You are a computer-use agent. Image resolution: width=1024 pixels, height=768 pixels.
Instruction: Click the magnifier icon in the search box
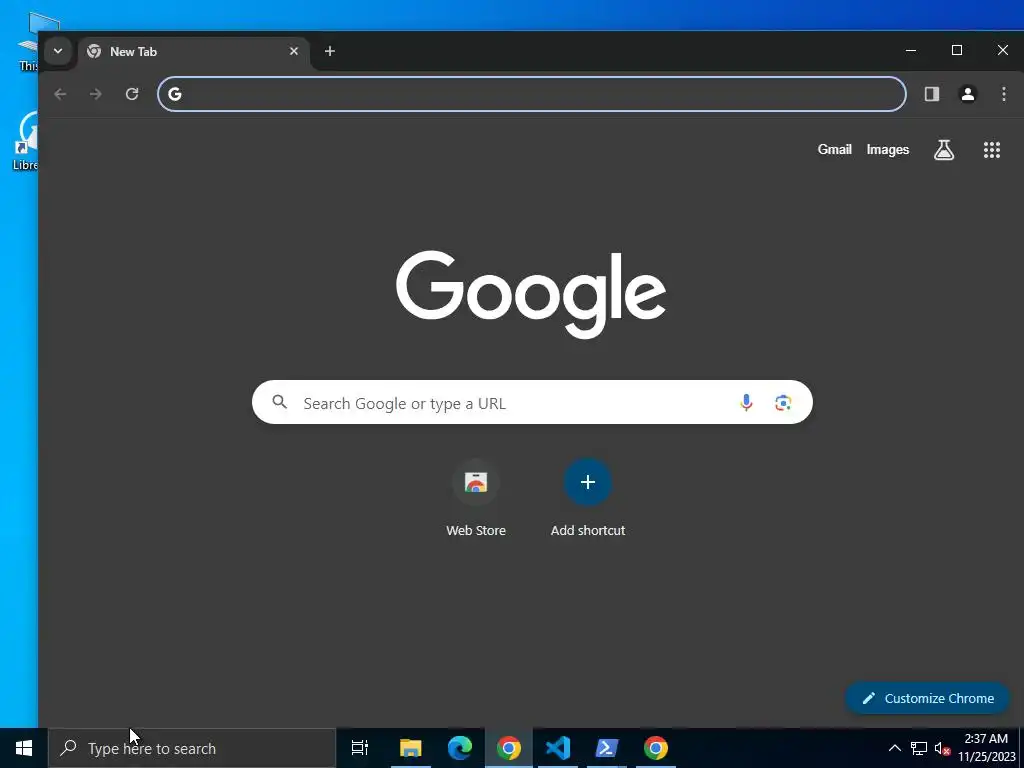pos(280,402)
